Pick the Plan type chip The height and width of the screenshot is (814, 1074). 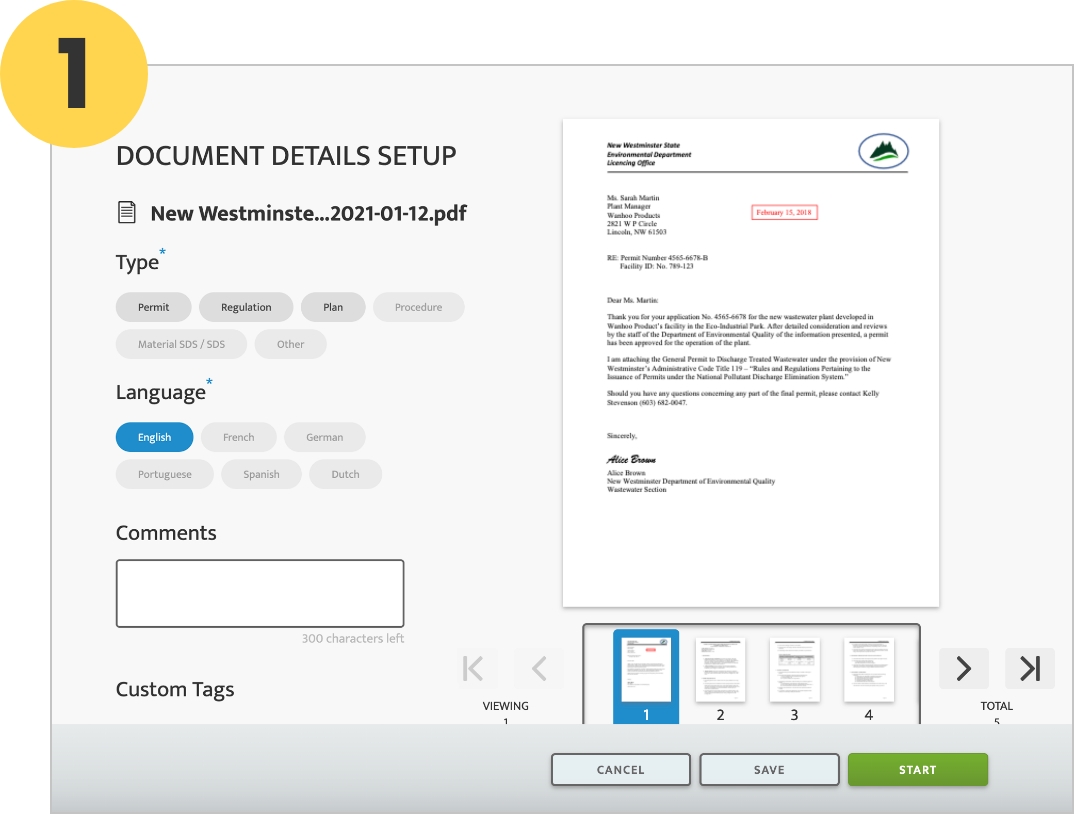(x=333, y=307)
